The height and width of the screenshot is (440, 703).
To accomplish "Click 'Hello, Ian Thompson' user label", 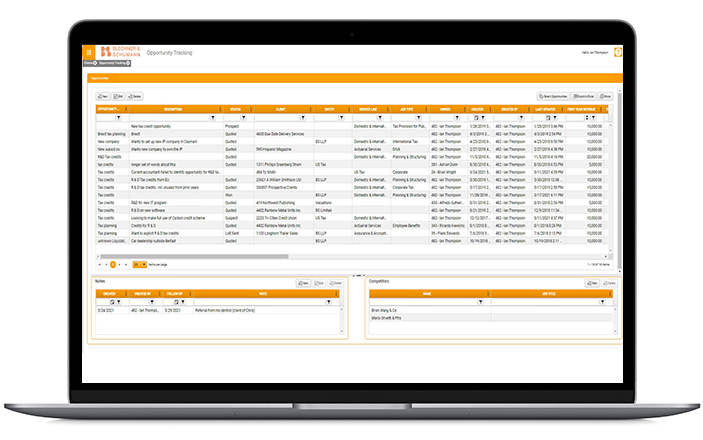I will pyautogui.click(x=595, y=52).
